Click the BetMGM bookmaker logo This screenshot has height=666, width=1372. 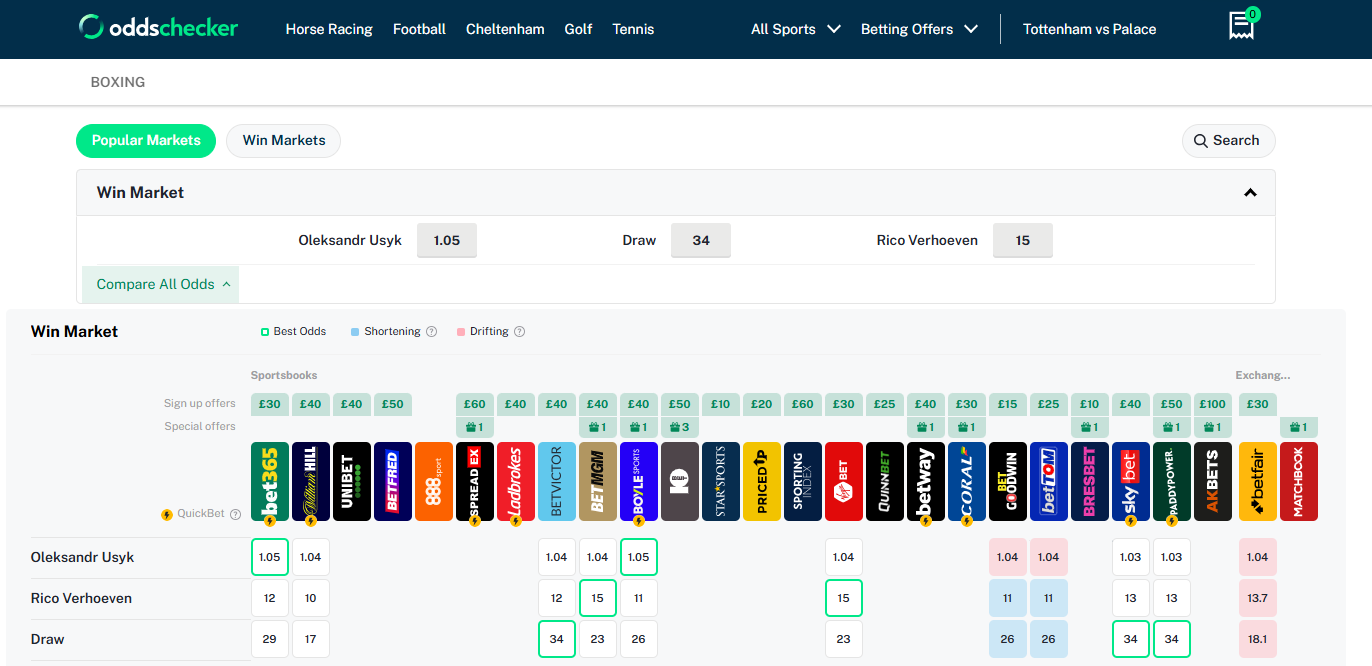[597, 481]
